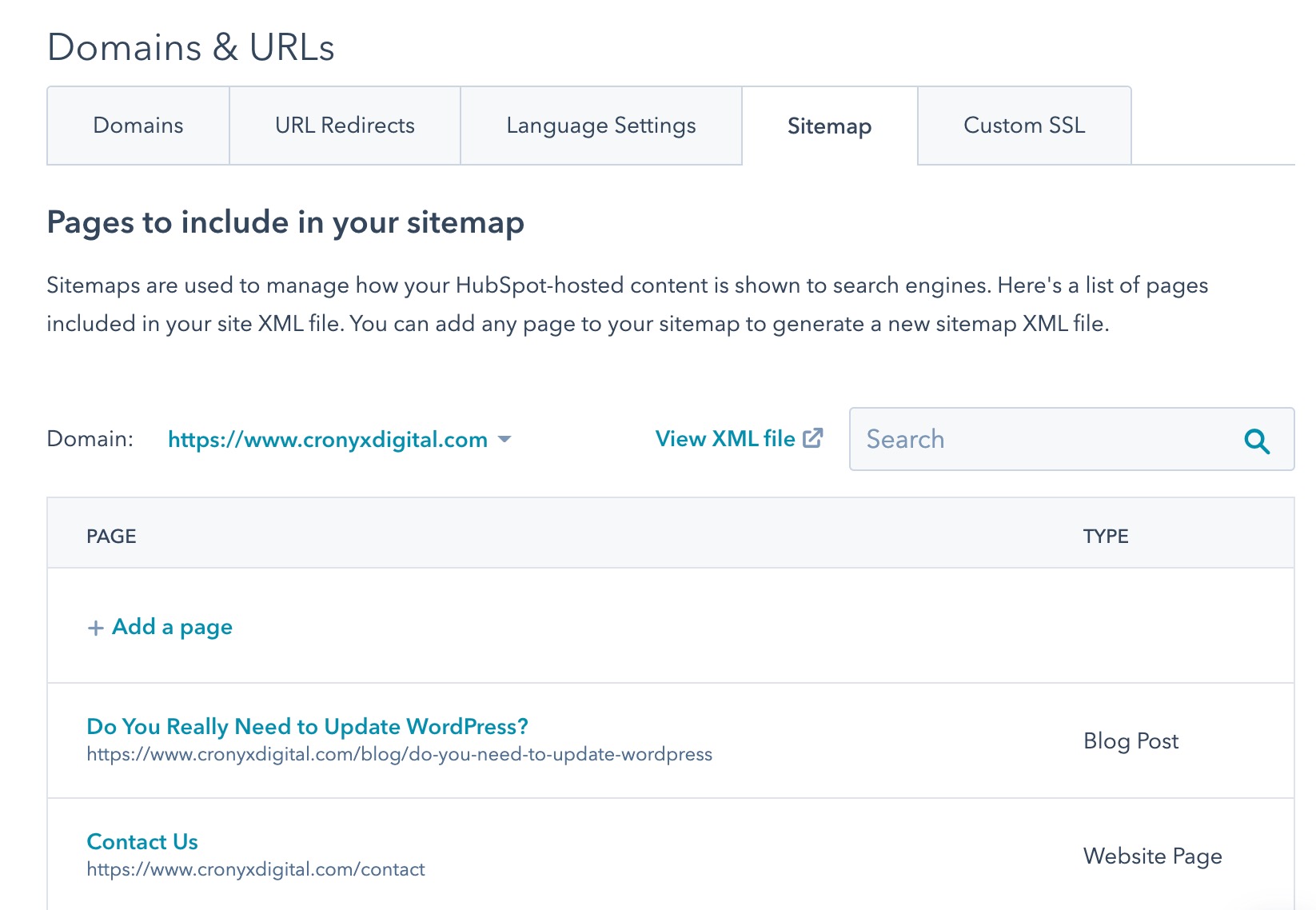Click the View XML file link
Viewport: 1316px width, 910px height.
click(724, 439)
